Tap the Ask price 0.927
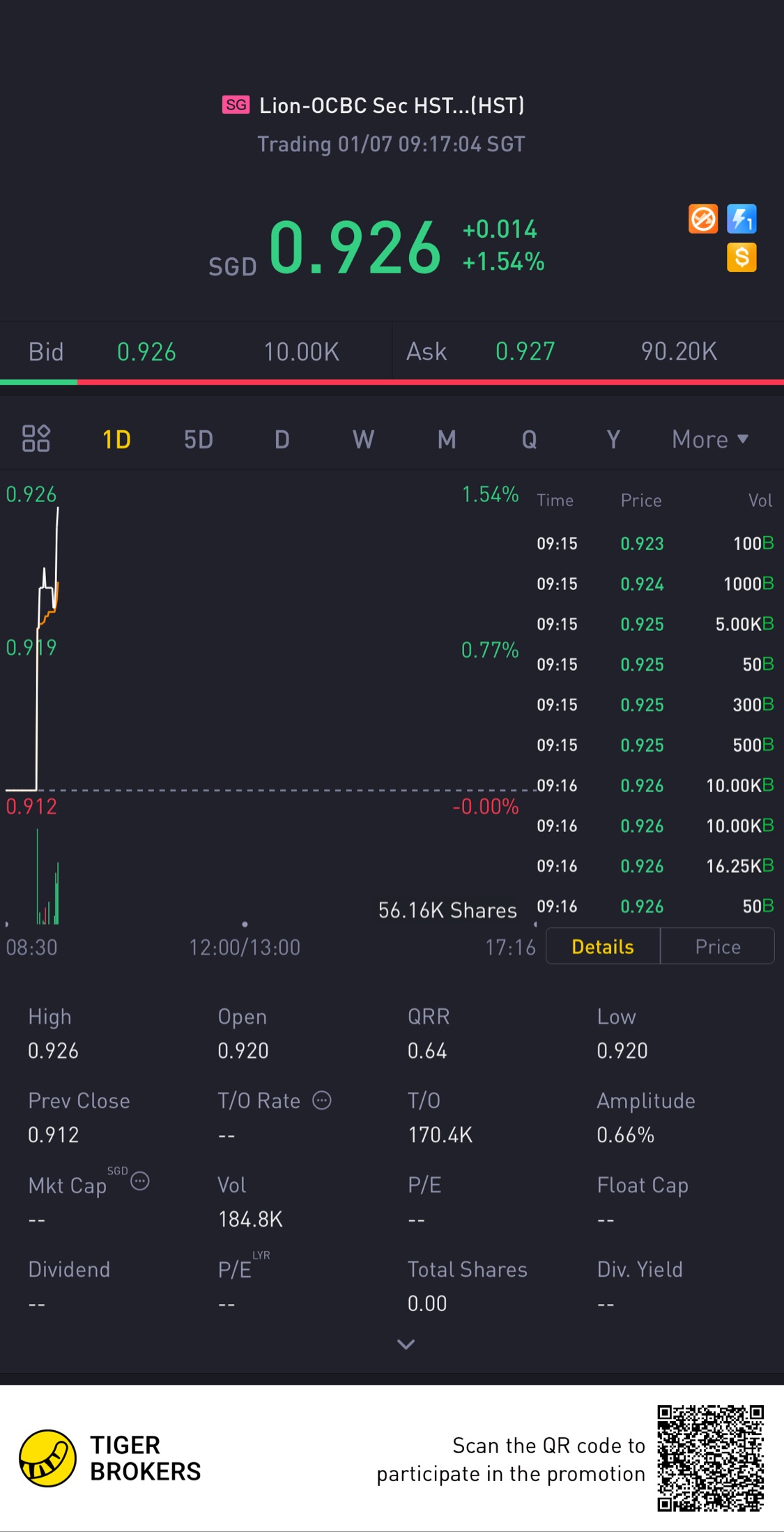Screen dimensions: 784x1532 (x=525, y=351)
